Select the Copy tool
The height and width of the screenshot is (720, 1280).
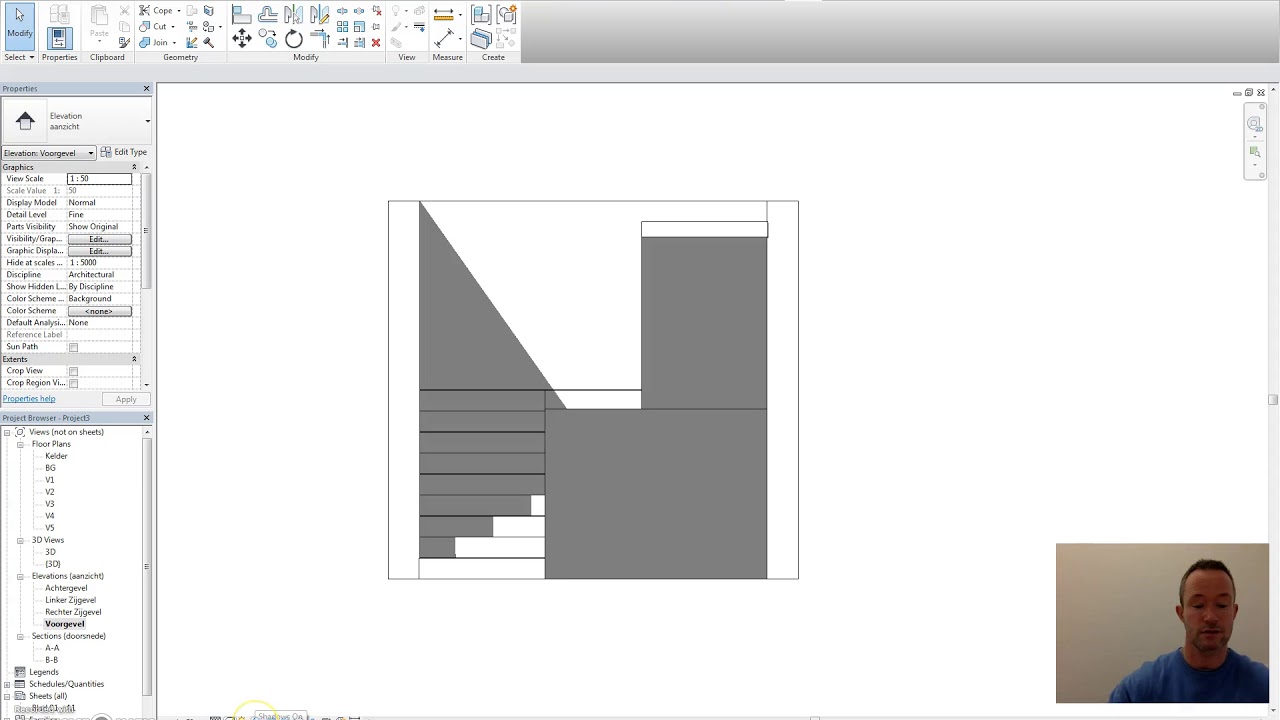pos(268,38)
